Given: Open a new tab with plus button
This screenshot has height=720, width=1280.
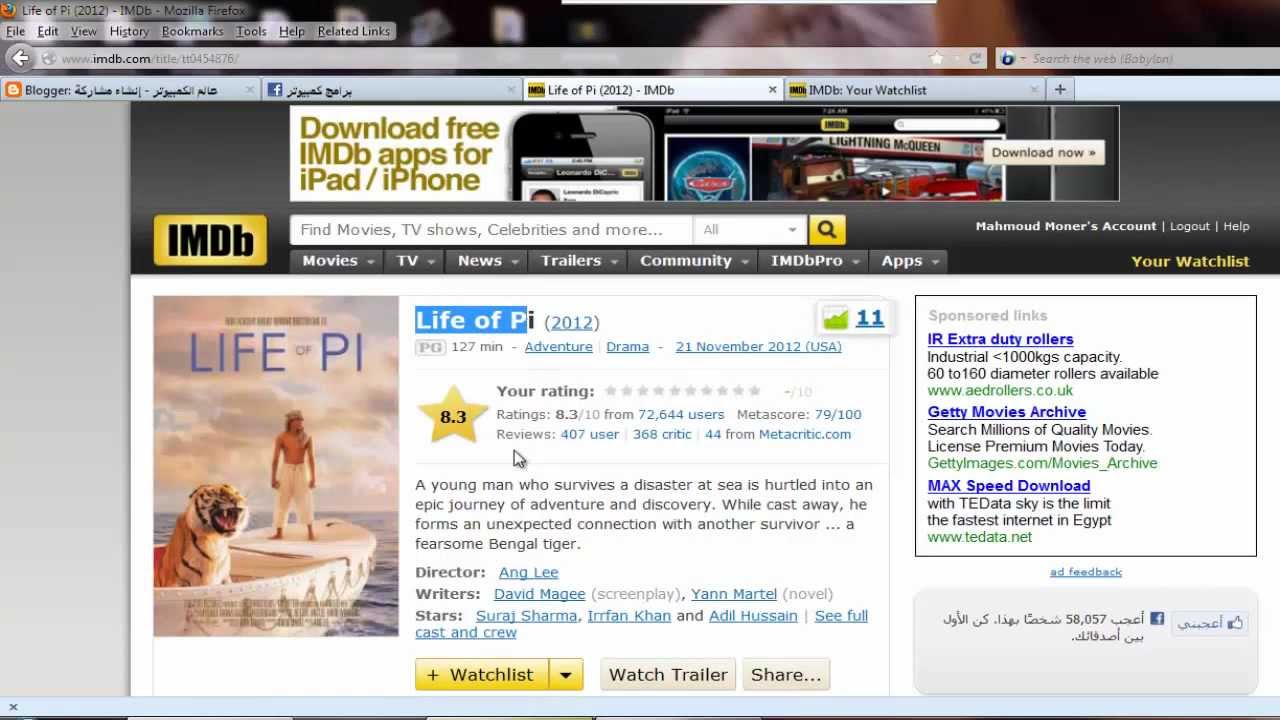Looking at the screenshot, I should point(1060,90).
